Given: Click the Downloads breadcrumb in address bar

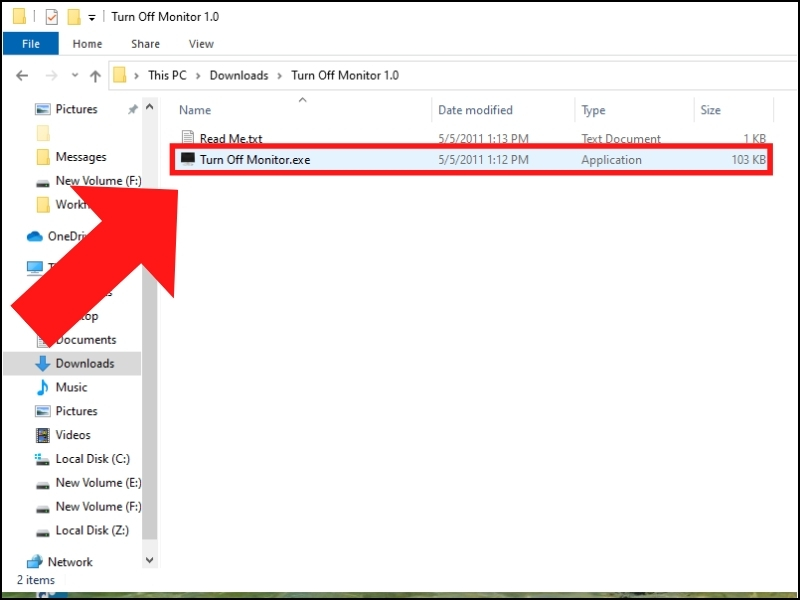Looking at the screenshot, I should tap(239, 76).
